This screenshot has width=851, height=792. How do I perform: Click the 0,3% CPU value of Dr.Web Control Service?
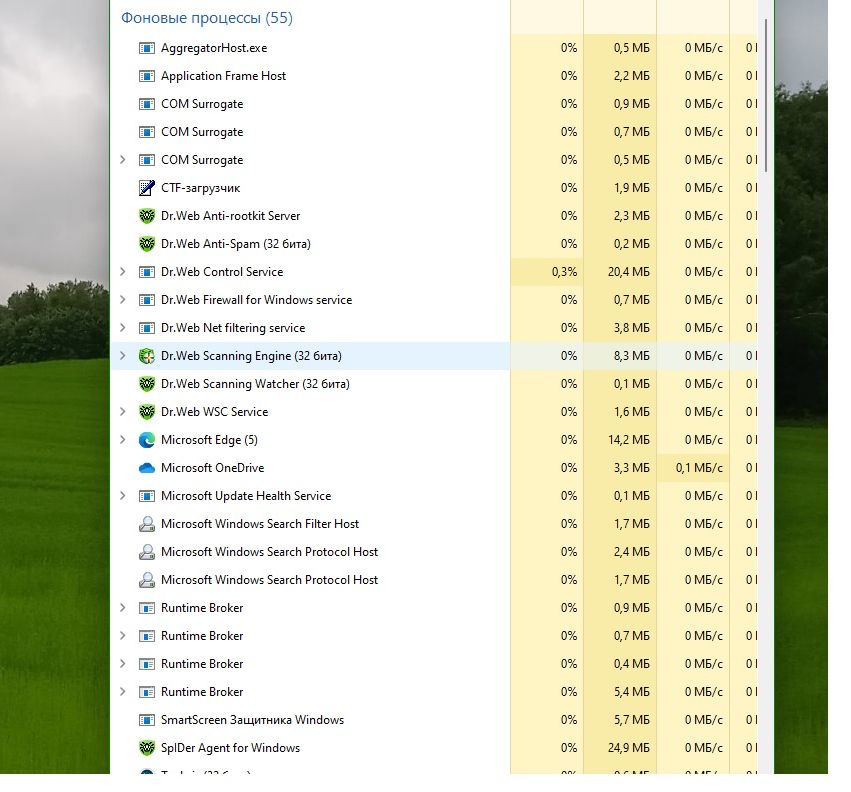tap(564, 272)
